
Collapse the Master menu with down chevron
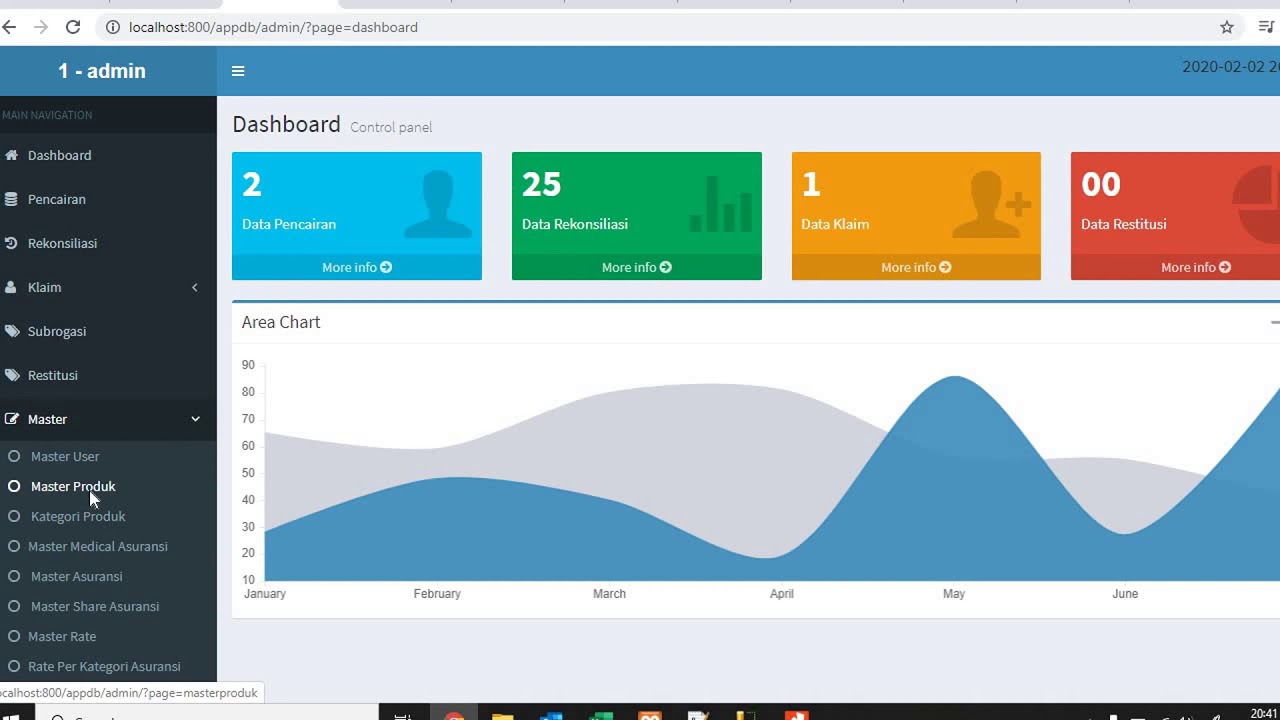[x=195, y=419]
